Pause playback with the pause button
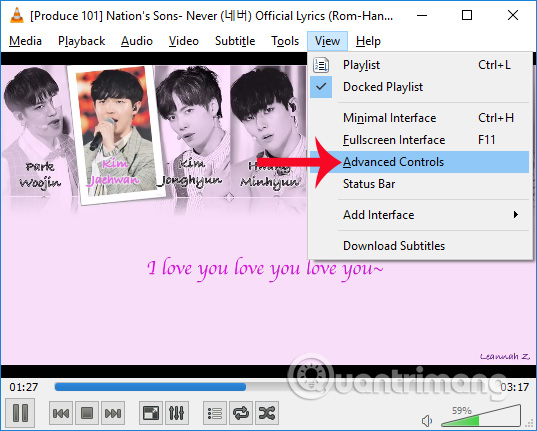This screenshot has height=431, width=537. pyautogui.click(x=20, y=412)
